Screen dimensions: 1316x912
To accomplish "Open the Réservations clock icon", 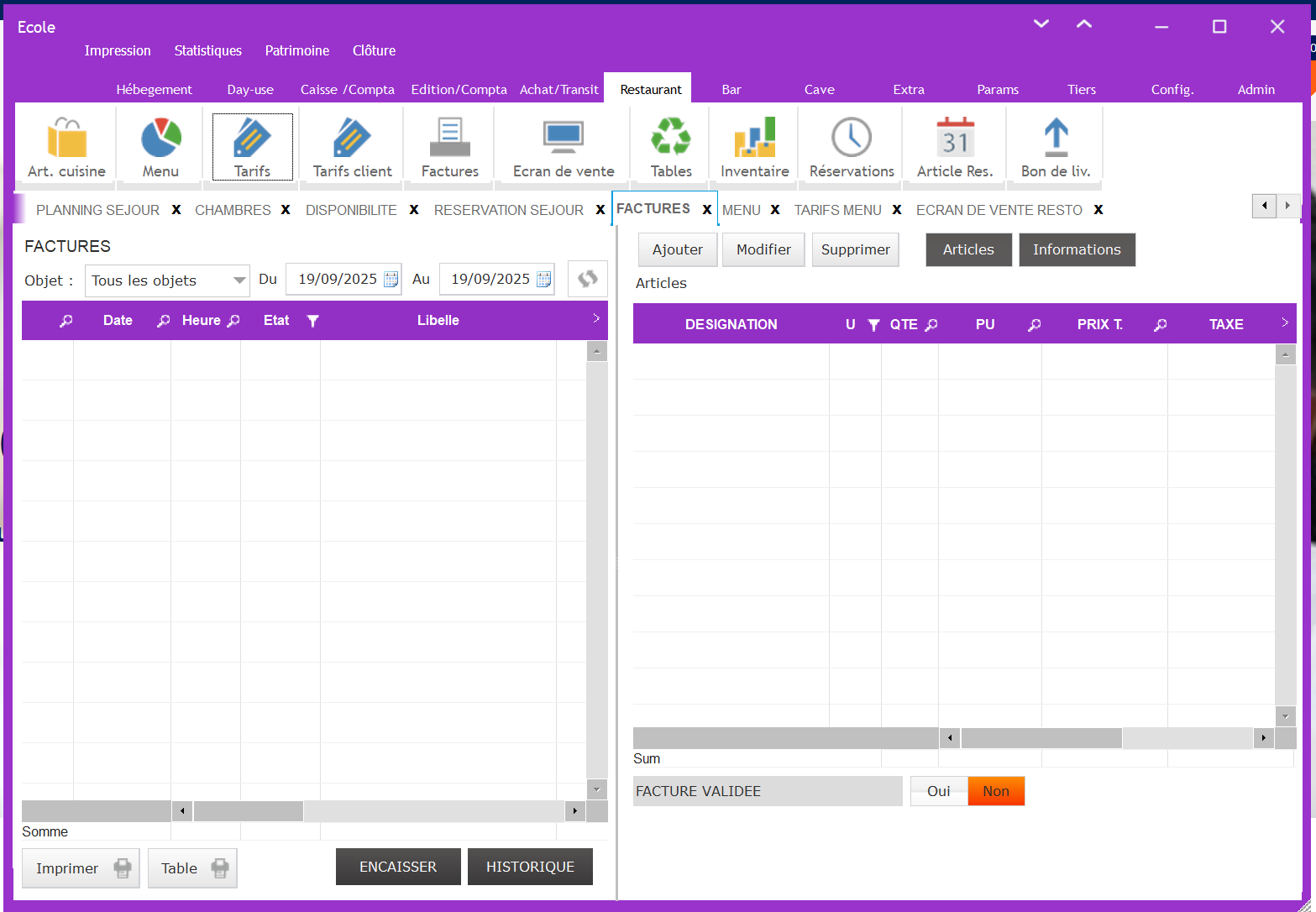I will pyautogui.click(x=852, y=139).
